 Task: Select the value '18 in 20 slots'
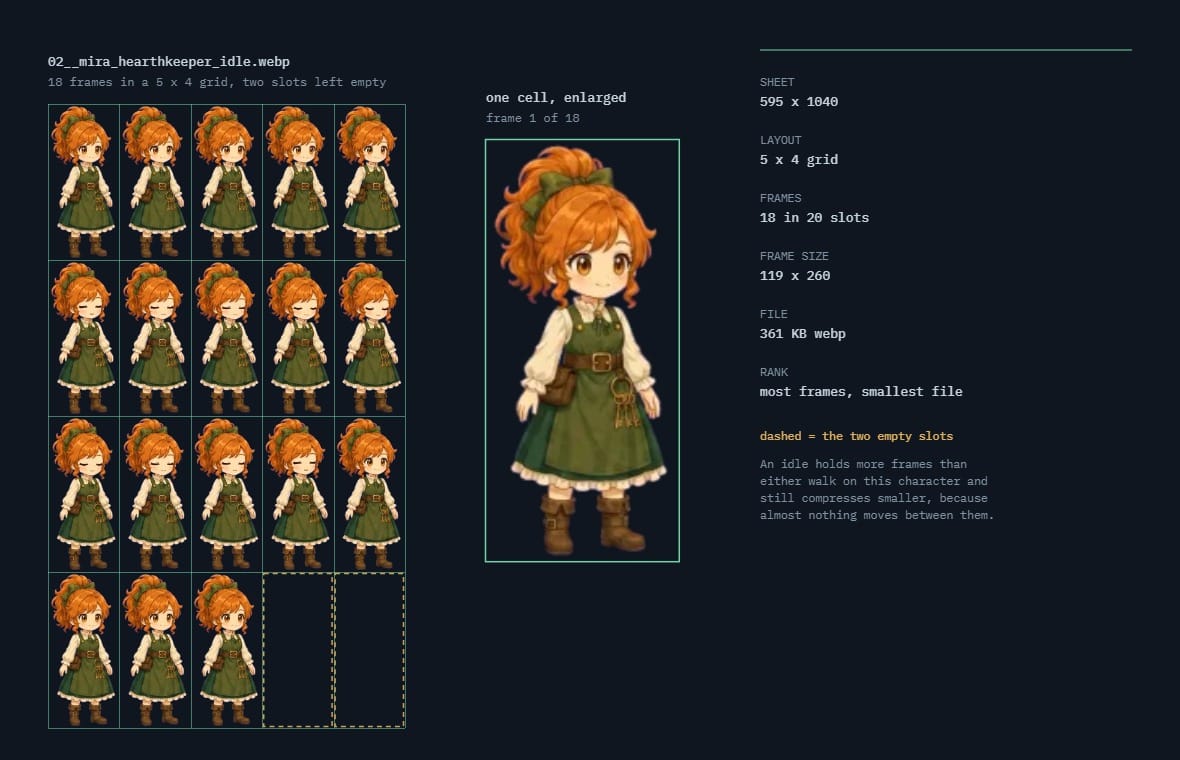pyautogui.click(x=814, y=217)
